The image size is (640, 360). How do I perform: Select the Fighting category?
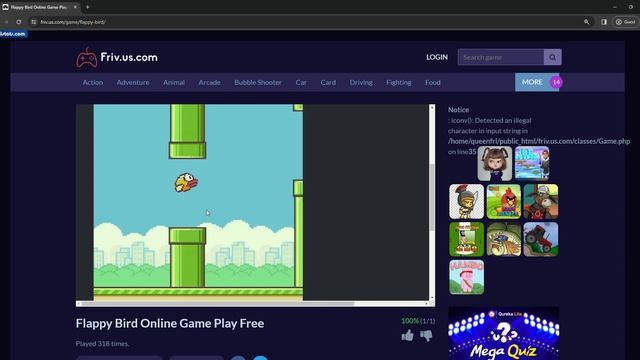pos(399,82)
